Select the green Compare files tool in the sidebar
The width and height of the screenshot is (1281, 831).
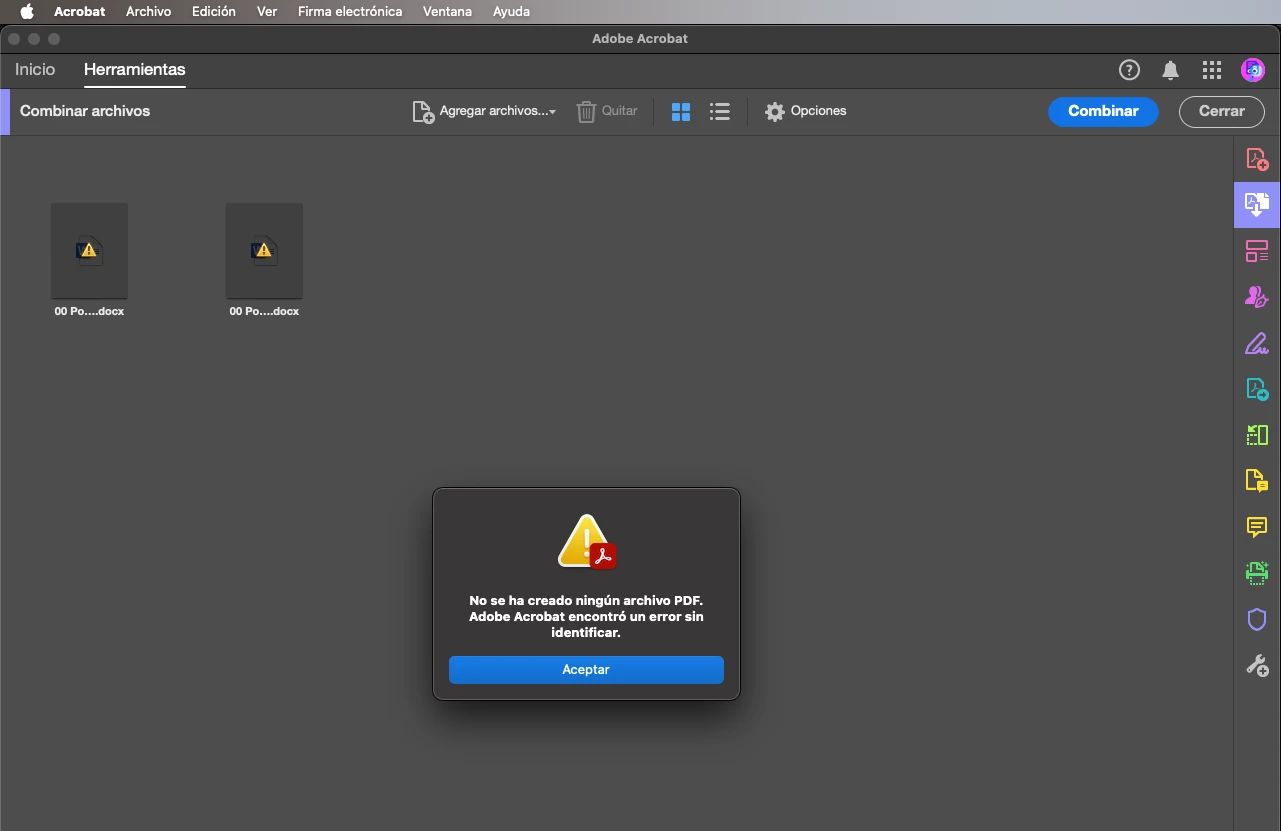[x=1257, y=435]
